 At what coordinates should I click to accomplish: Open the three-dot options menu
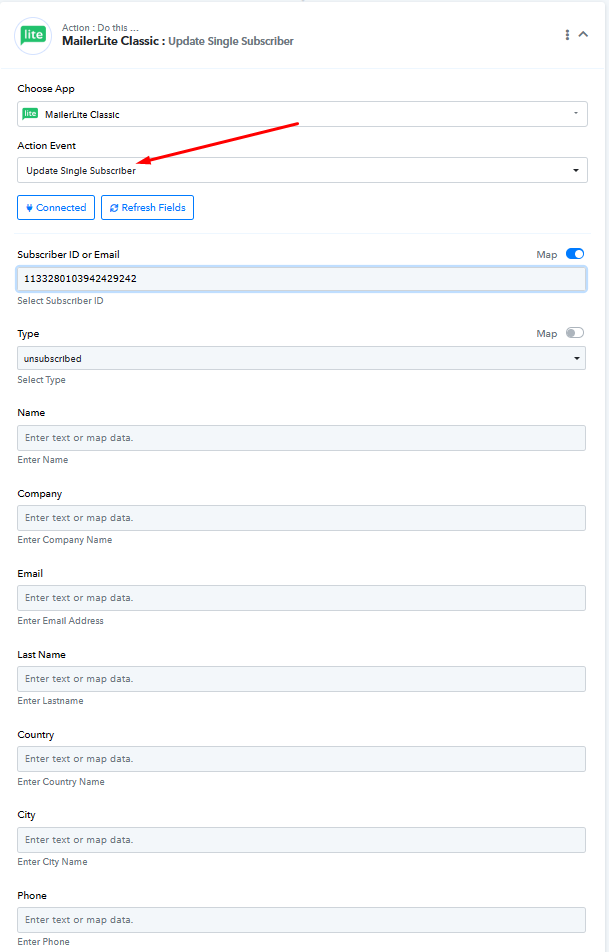click(567, 35)
